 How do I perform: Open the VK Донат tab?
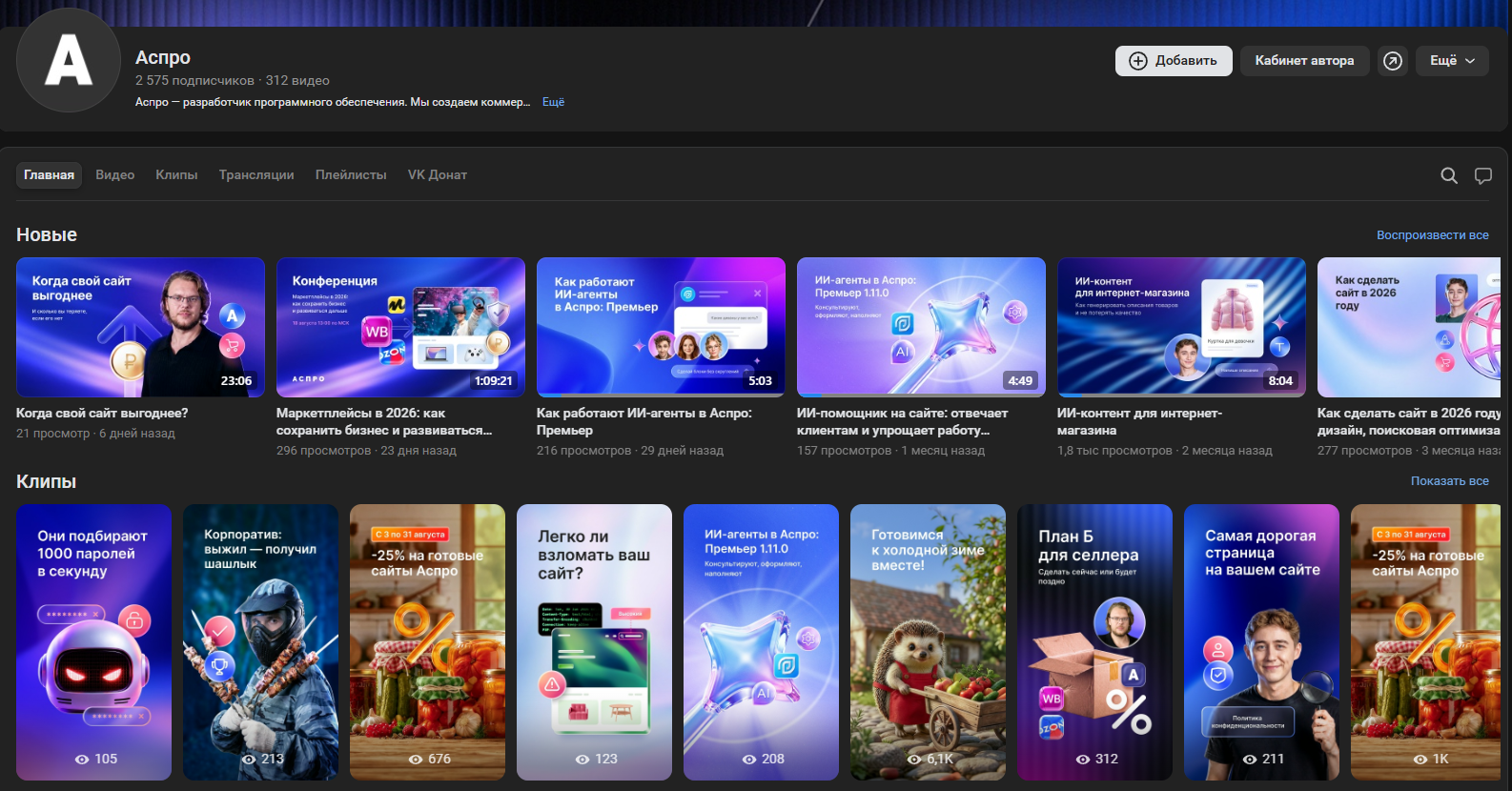[438, 175]
